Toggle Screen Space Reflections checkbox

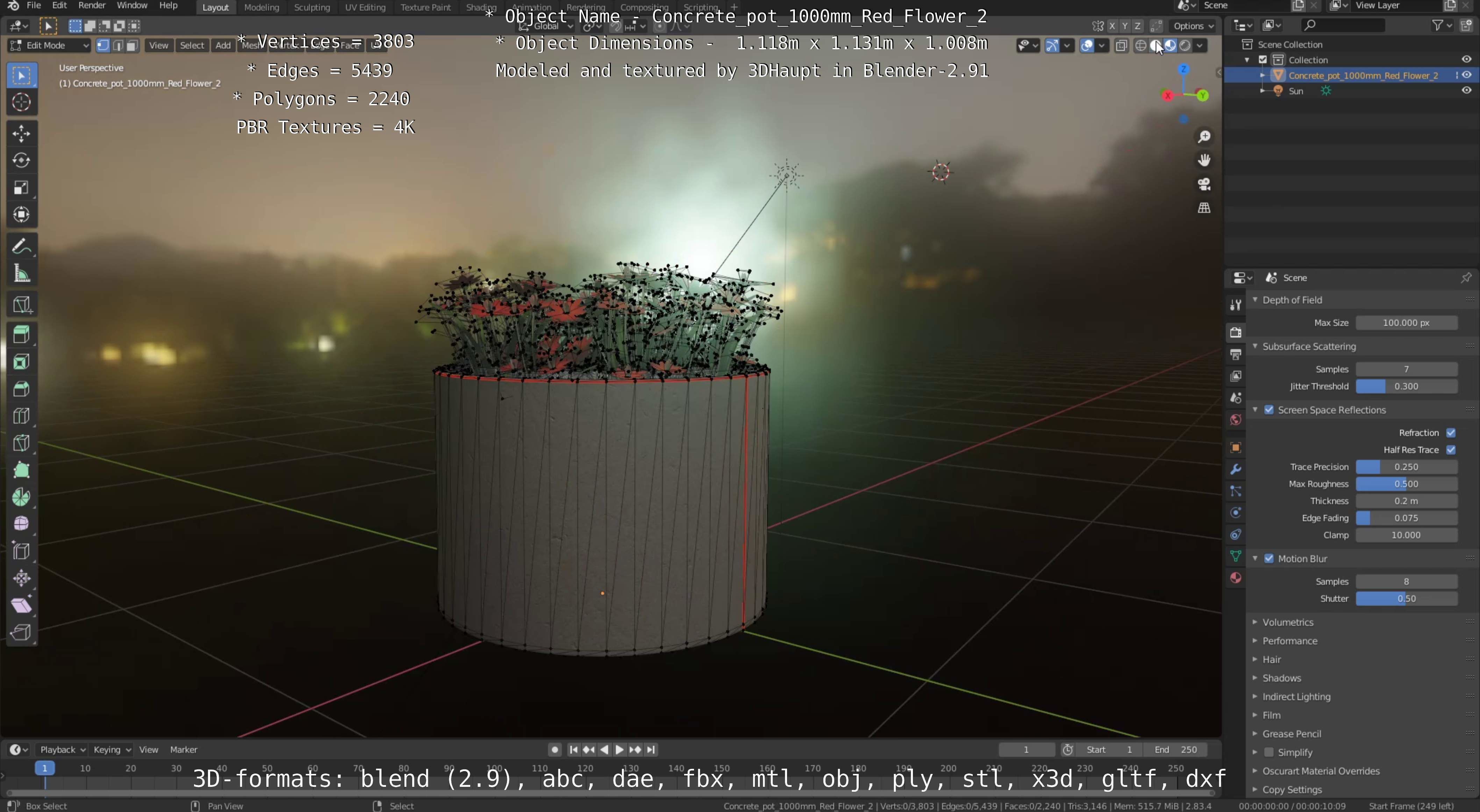[1269, 410]
